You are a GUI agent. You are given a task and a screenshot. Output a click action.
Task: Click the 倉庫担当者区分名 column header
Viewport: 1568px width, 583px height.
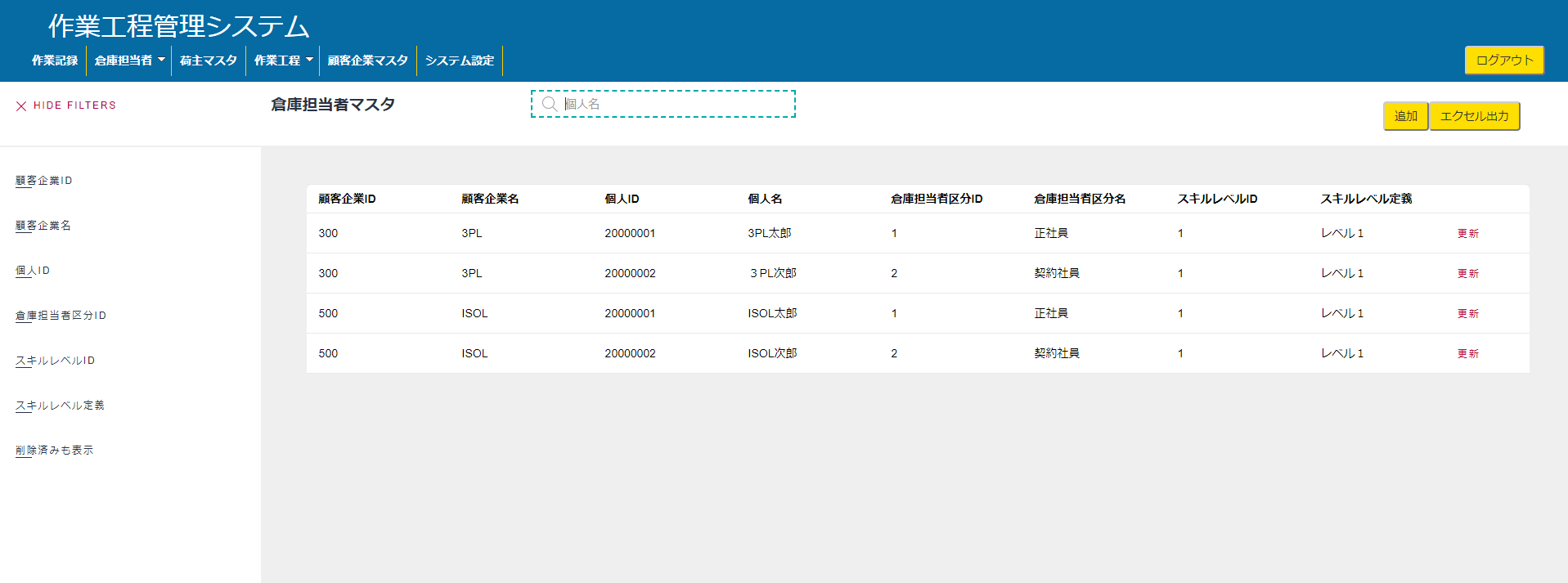(x=1081, y=199)
